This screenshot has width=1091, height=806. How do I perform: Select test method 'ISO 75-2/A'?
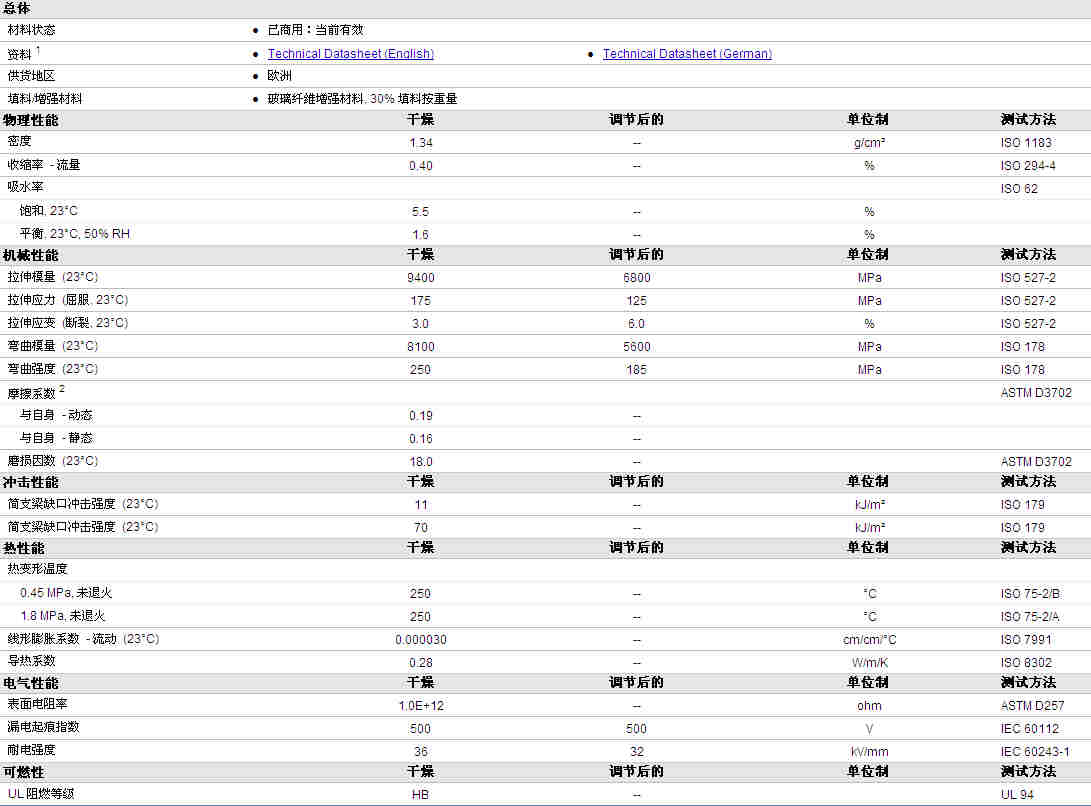(x=1030, y=617)
